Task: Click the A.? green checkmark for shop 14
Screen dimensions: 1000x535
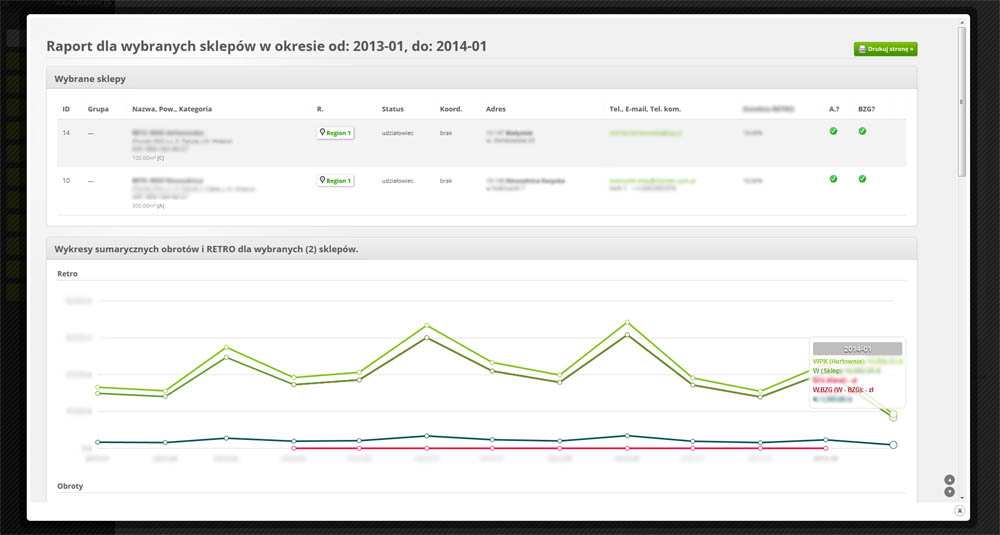Action: [x=833, y=130]
